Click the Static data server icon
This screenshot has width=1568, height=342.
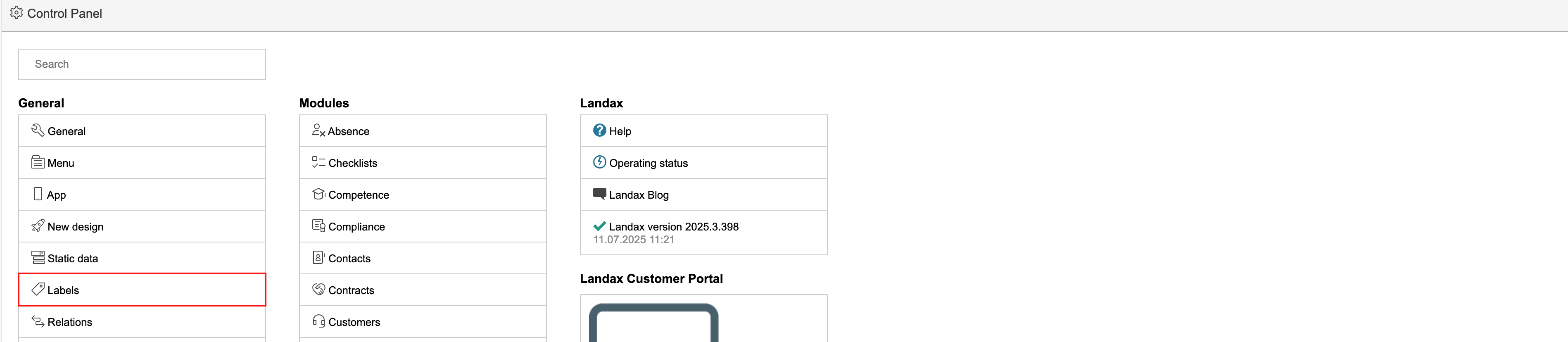point(38,257)
